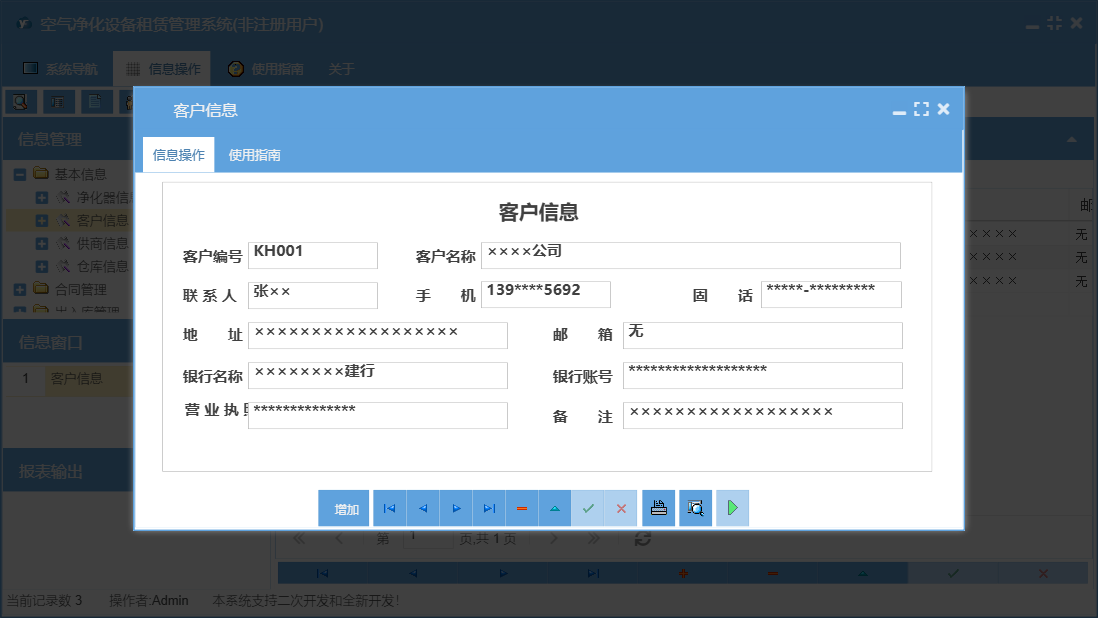Run the query with green play icon
Viewport: 1098px width, 618px height.
tap(731, 508)
